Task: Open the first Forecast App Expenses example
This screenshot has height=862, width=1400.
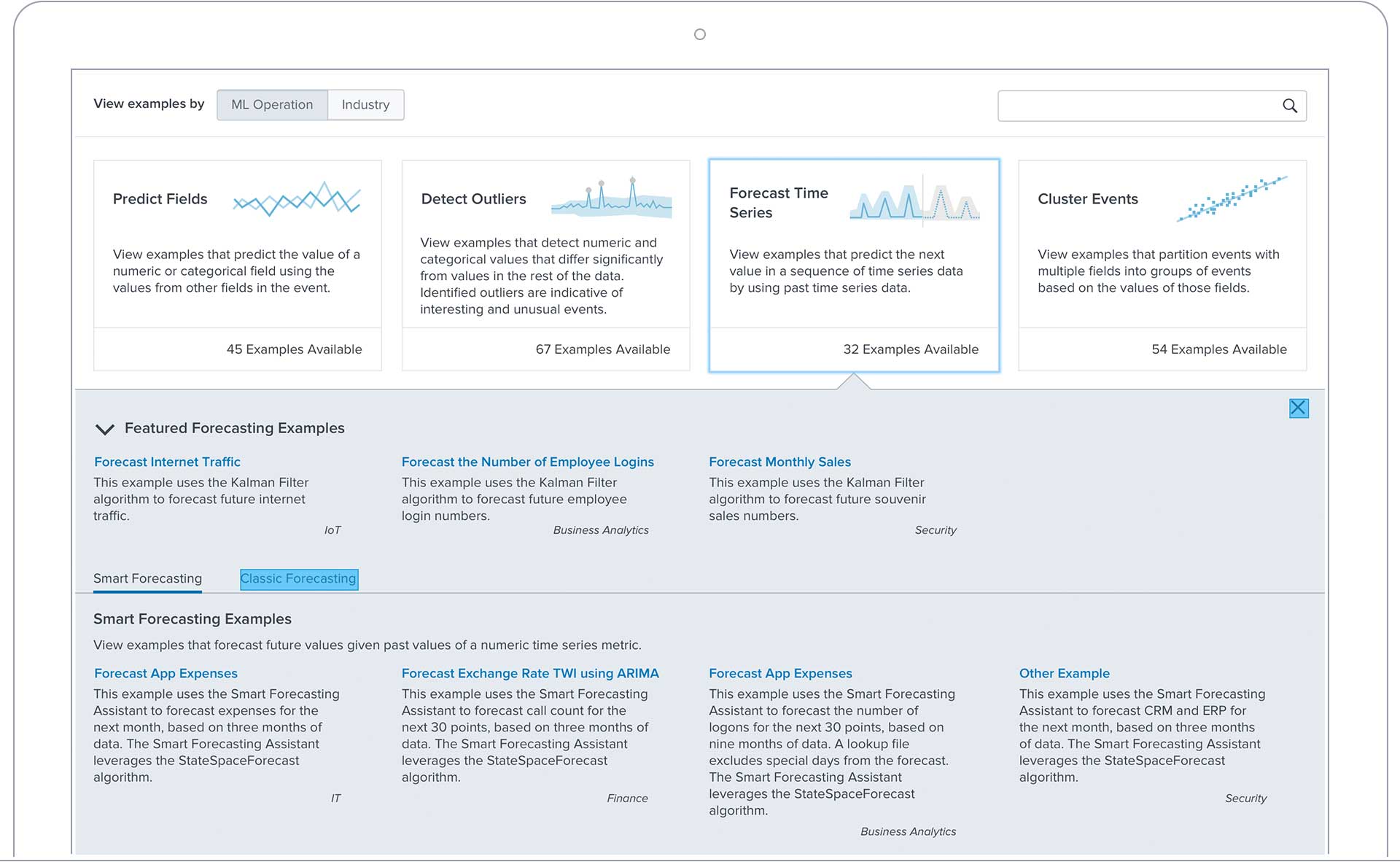Action: pyautogui.click(x=165, y=673)
